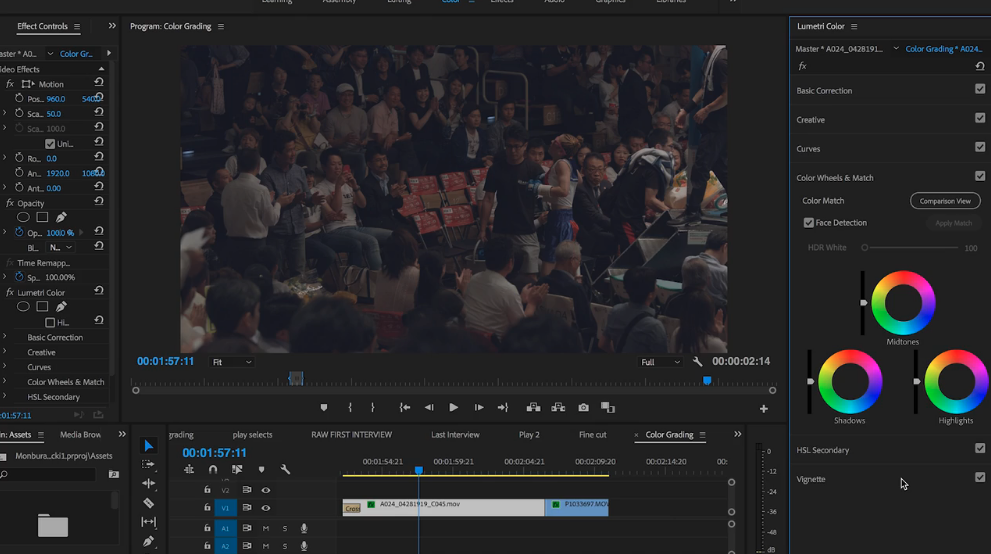This screenshot has height=554, width=991.
Task: Select the Slip tool
Action: coord(149,522)
